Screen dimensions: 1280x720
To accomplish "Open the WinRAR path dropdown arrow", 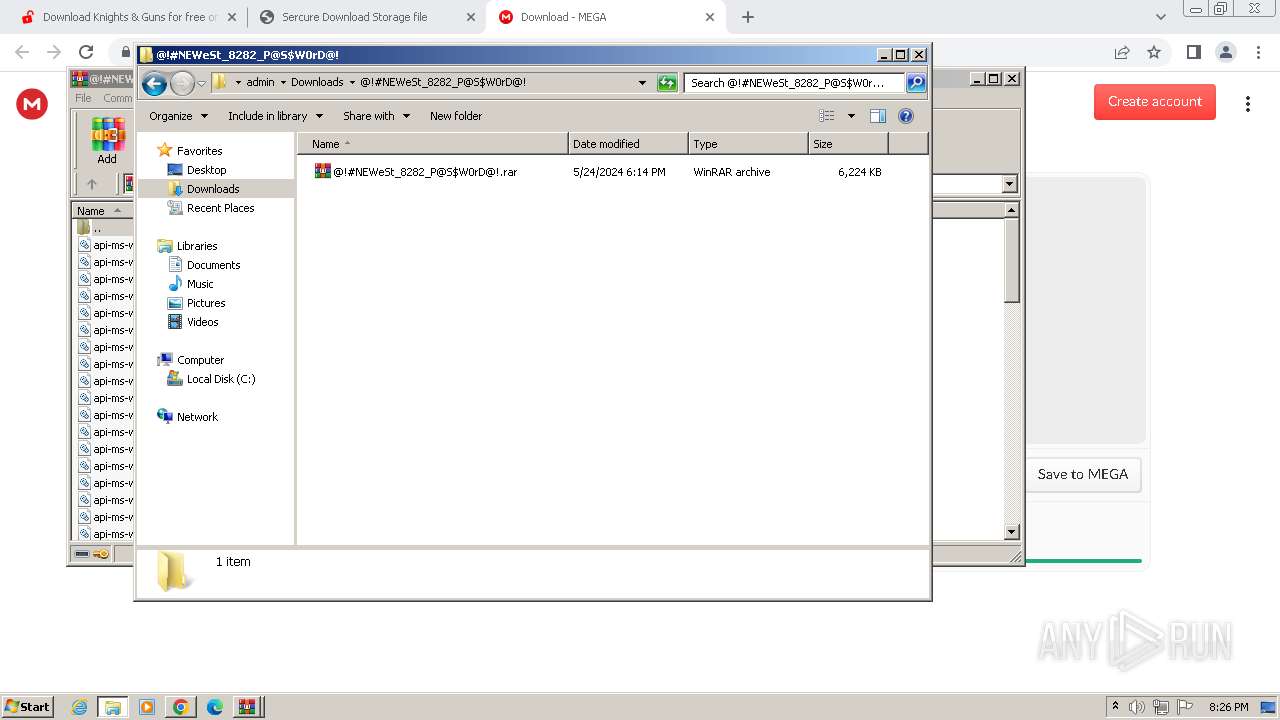I will pos(1009,184).
